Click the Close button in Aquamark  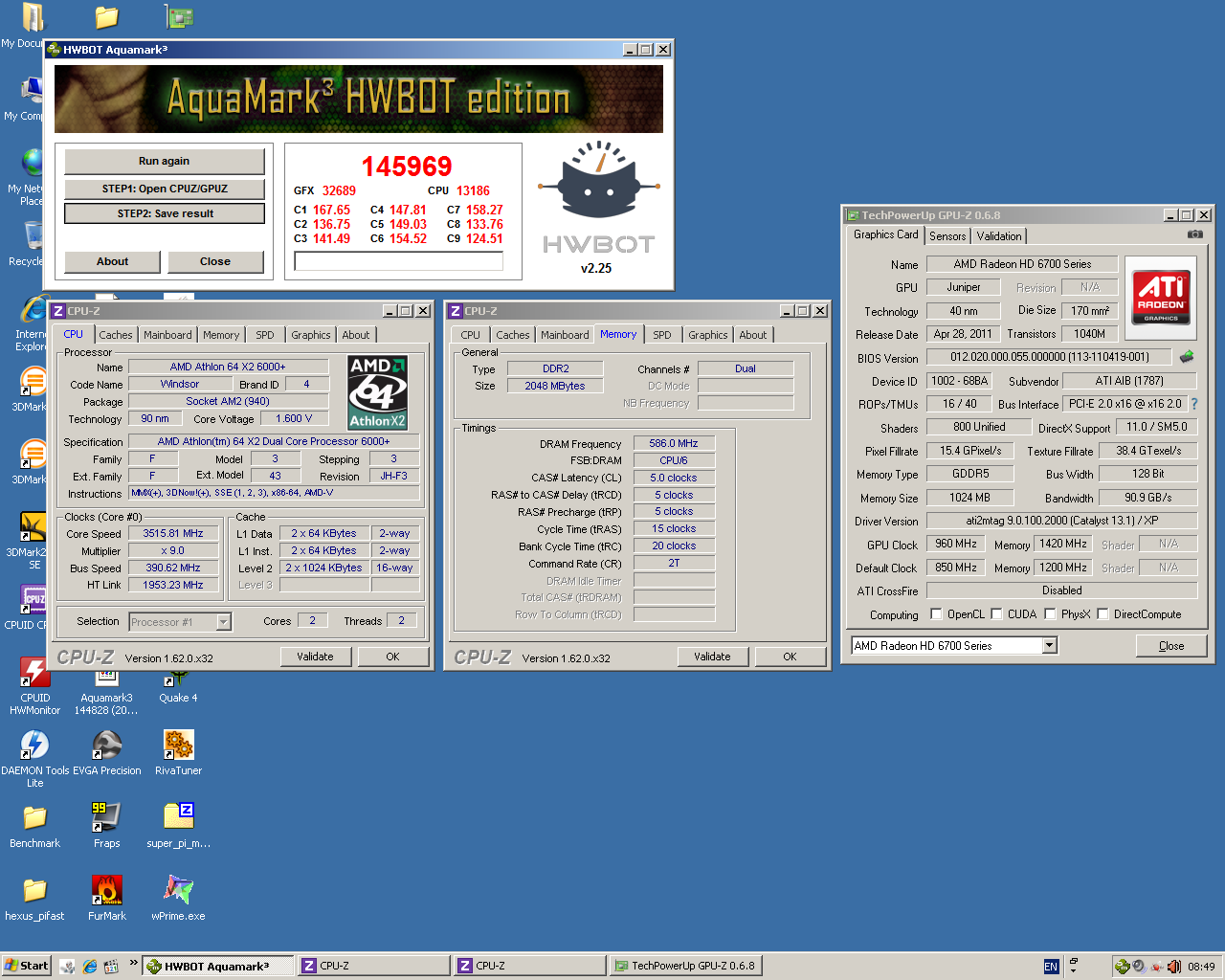(x=215, y=261)
